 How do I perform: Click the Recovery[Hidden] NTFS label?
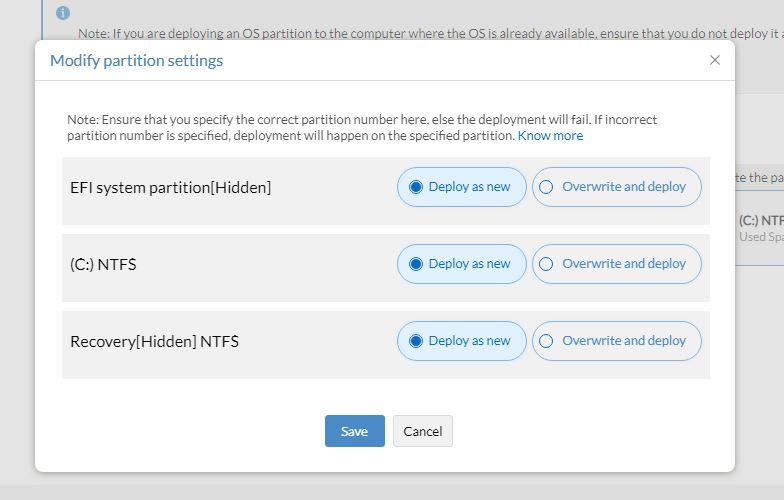tap(154, 342)
